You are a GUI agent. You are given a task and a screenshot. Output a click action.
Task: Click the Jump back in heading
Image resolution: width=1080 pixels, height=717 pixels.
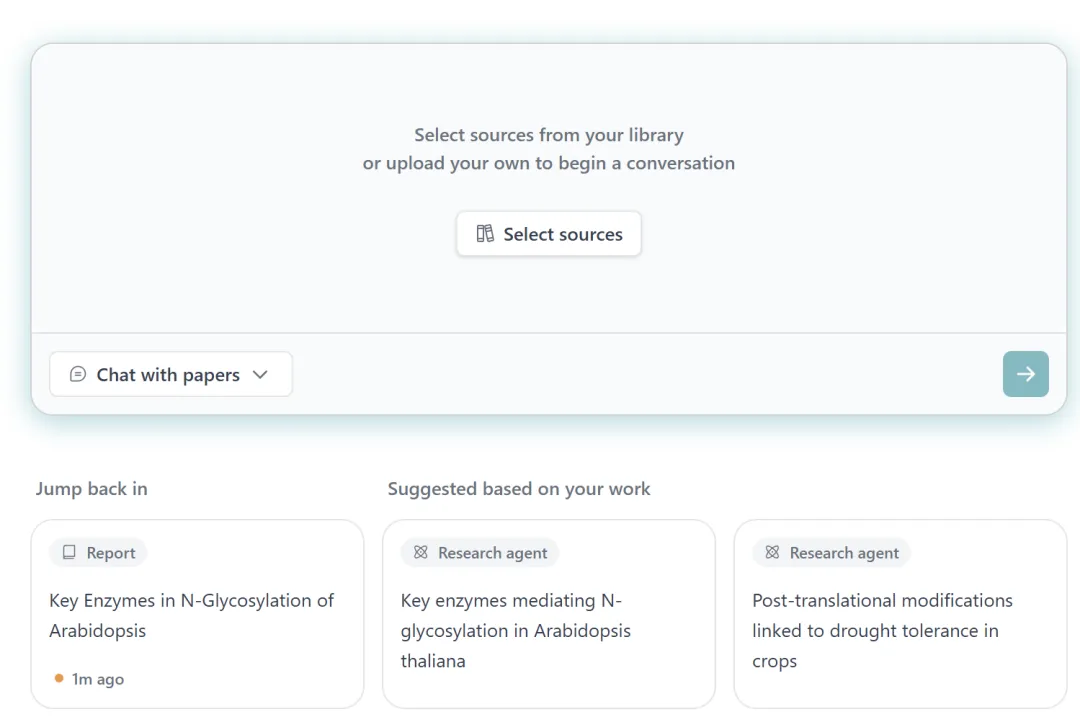tap(92, 488)
